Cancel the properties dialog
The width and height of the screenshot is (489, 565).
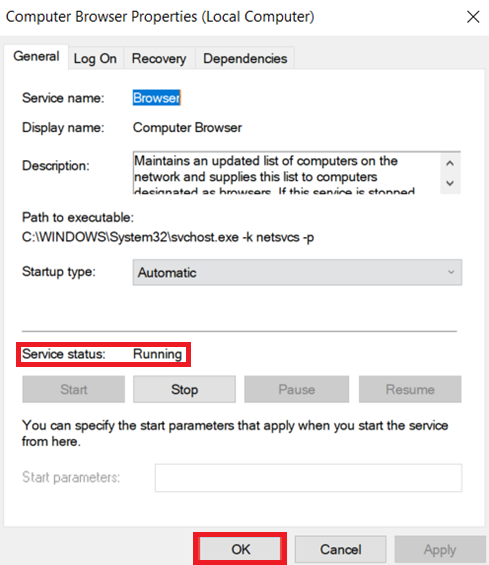point(341,550)
